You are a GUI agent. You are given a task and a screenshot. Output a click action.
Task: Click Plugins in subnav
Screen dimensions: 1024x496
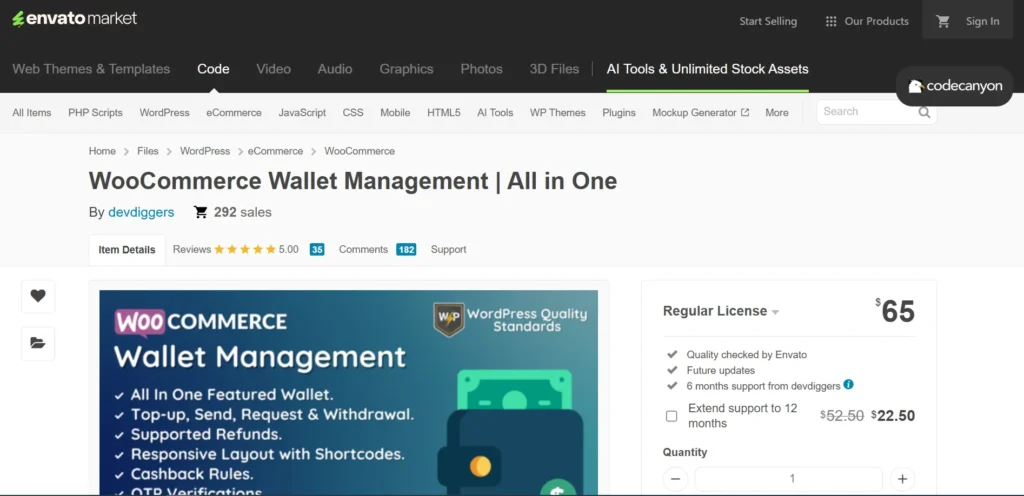tap(618, 112)
